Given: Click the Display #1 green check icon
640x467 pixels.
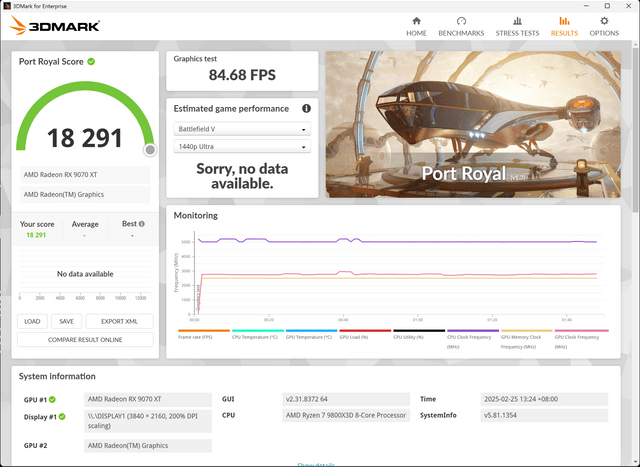Looking at the screenshot, I should tap(62, 416).
